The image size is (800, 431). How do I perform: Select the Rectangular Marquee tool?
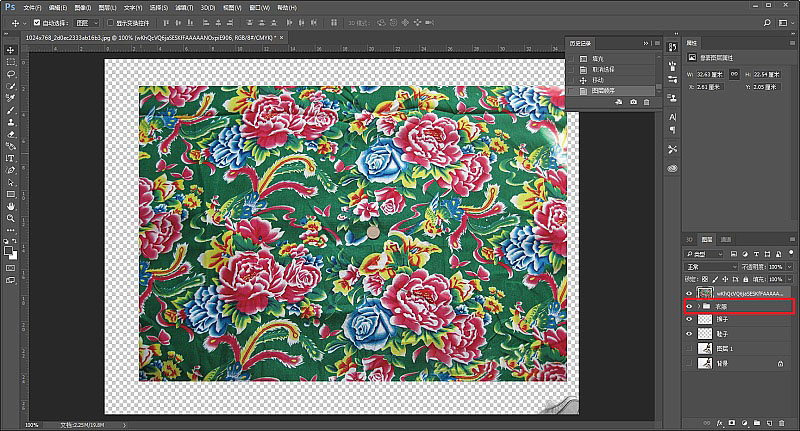coord(10,62)
